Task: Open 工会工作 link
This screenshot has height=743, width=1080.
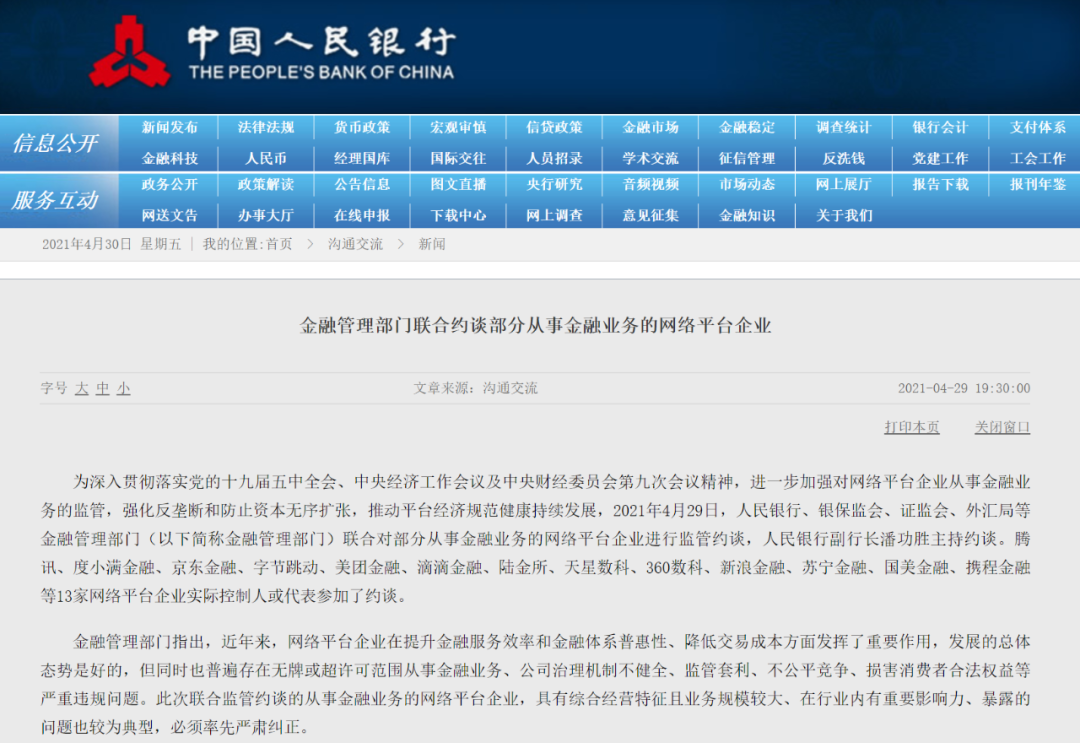Action: pos(1038,158)
